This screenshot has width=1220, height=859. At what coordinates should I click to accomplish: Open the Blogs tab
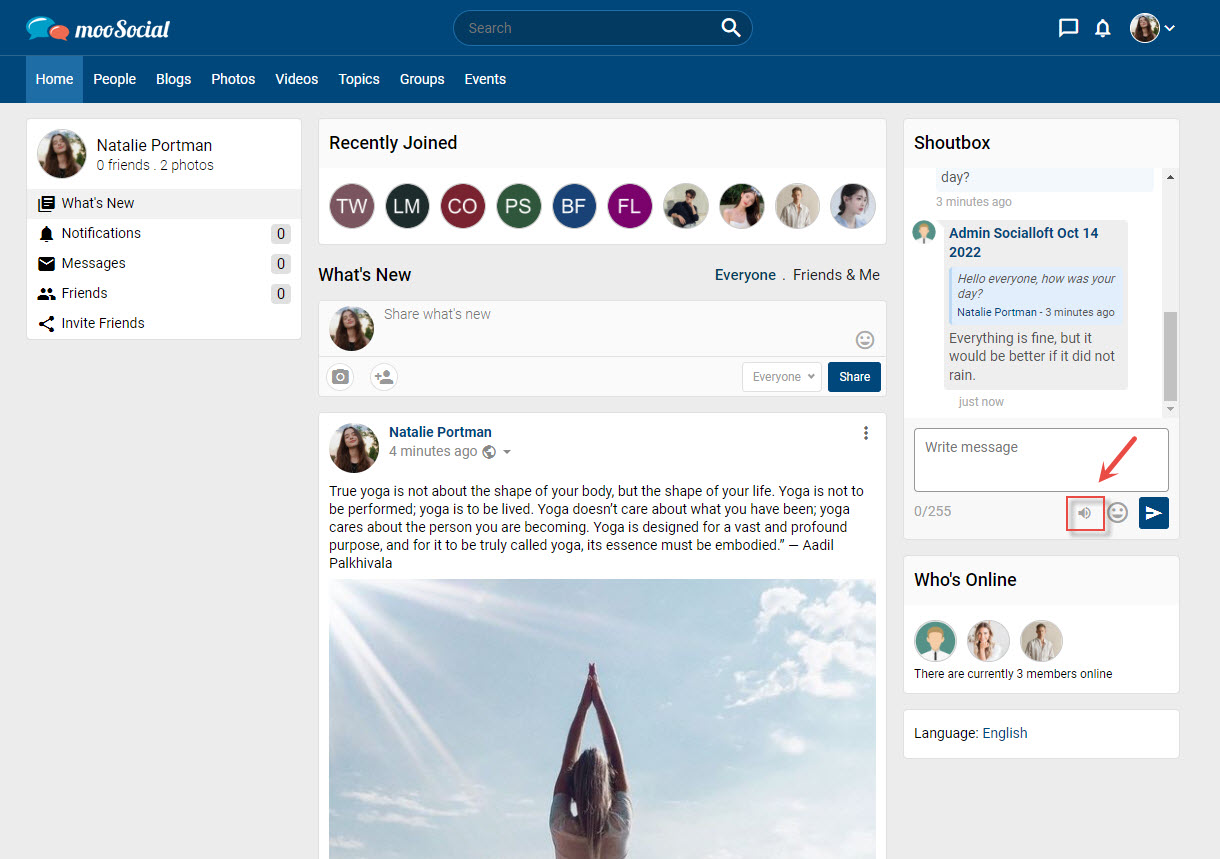pyautogui.click(x=174, y=79)
